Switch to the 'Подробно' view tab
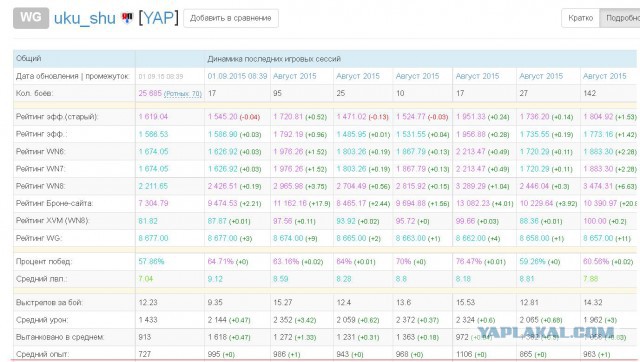 tap(620, 18)
